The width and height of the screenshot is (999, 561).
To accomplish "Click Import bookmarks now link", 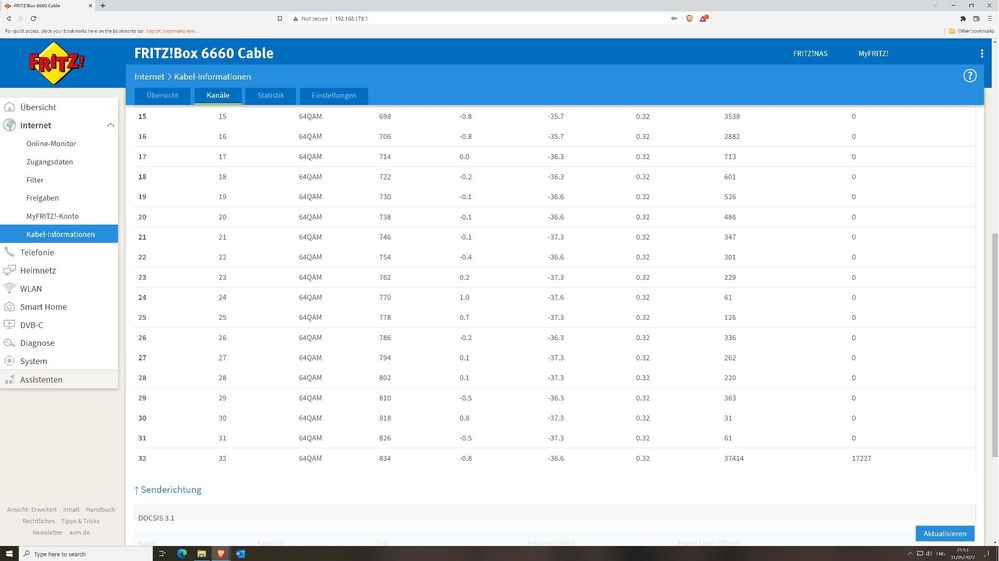I will (172, 31).
